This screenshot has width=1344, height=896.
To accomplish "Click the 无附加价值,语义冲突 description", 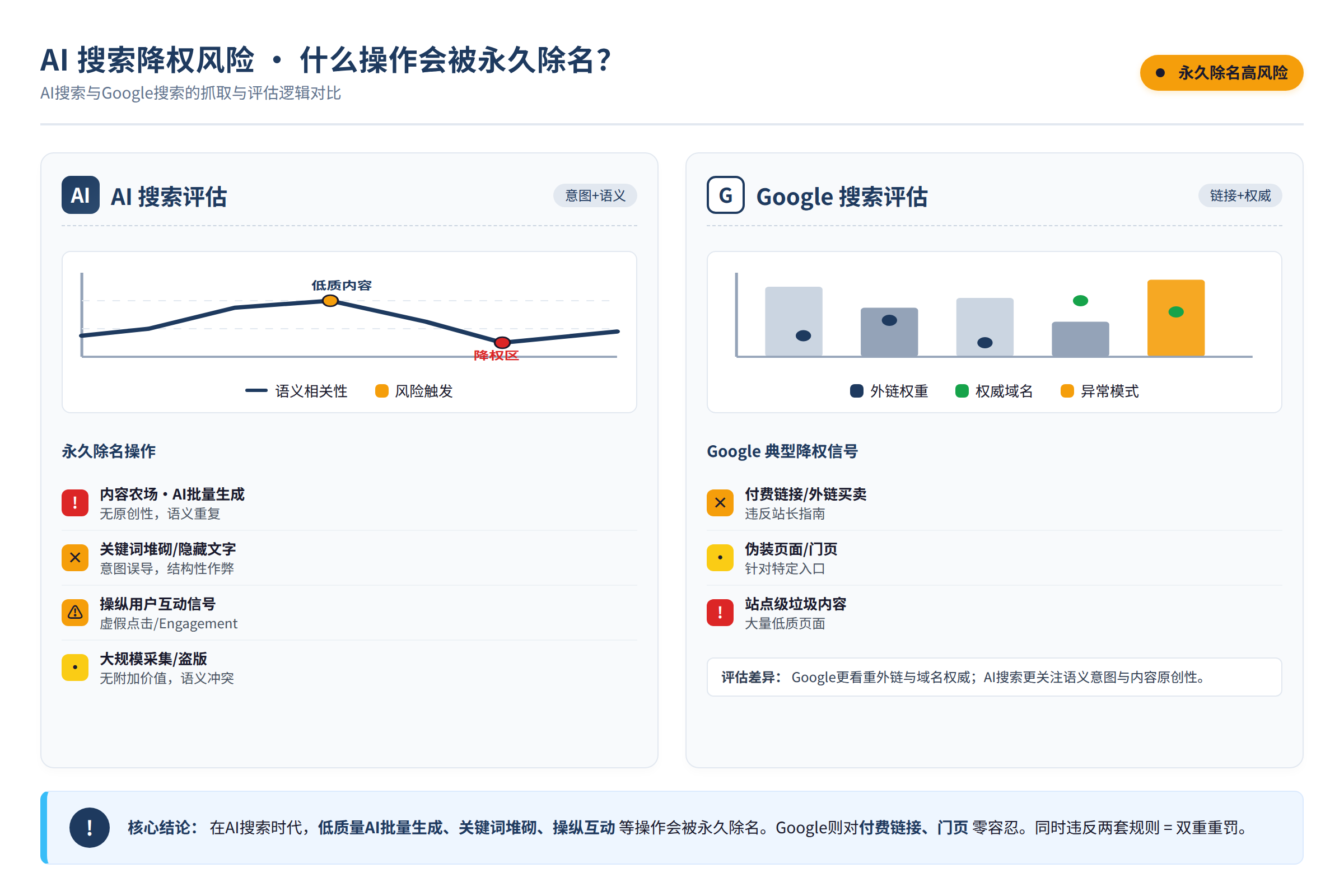I will point(167,678).
